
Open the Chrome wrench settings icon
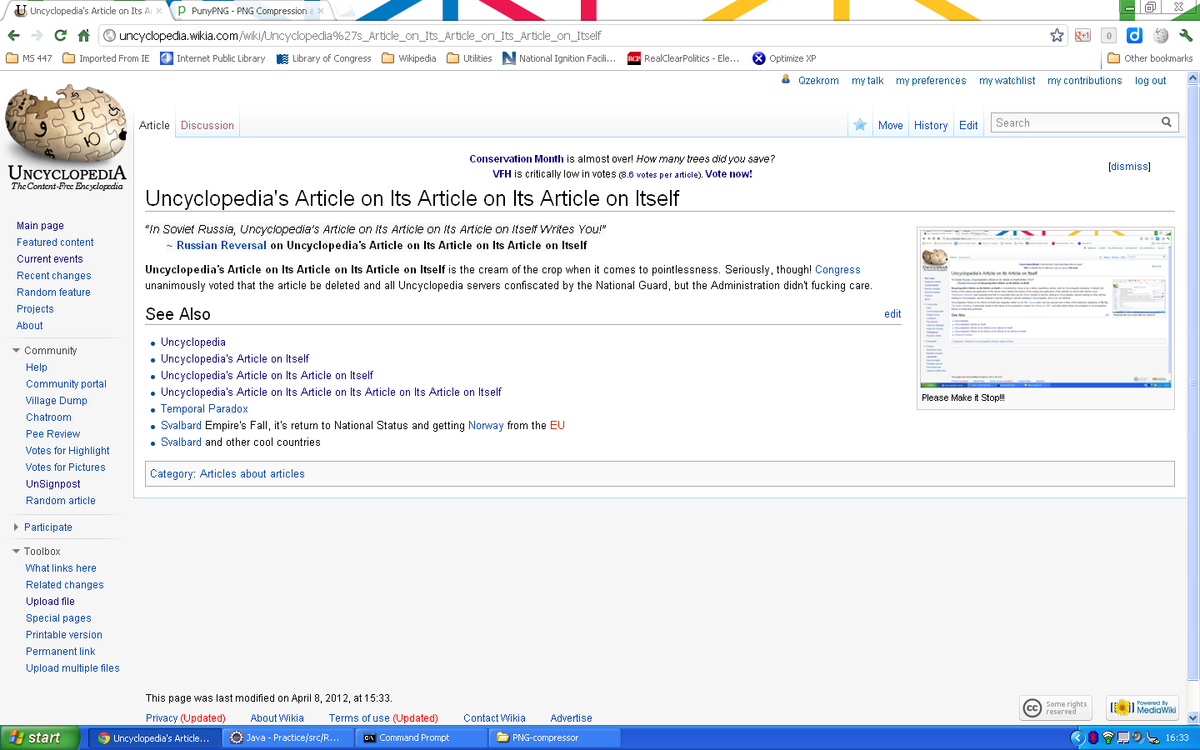(1185, 34)
